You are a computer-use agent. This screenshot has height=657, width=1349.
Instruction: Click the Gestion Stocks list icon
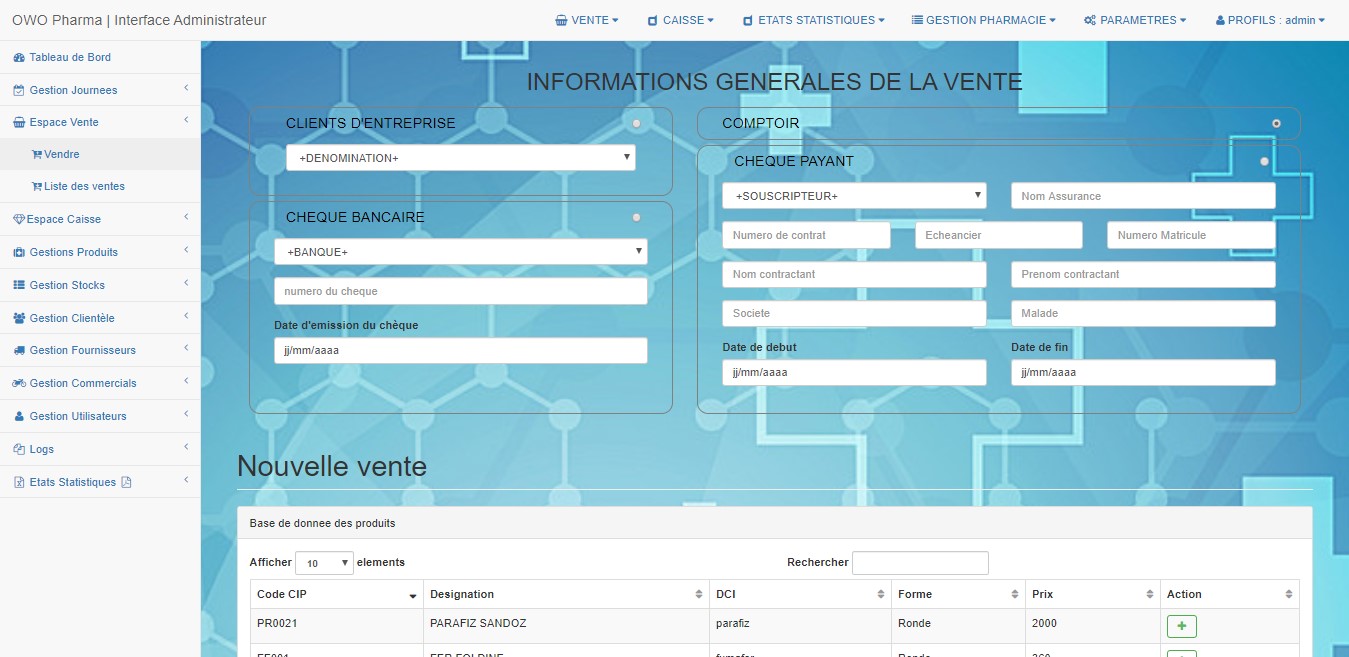pos(19,286)
